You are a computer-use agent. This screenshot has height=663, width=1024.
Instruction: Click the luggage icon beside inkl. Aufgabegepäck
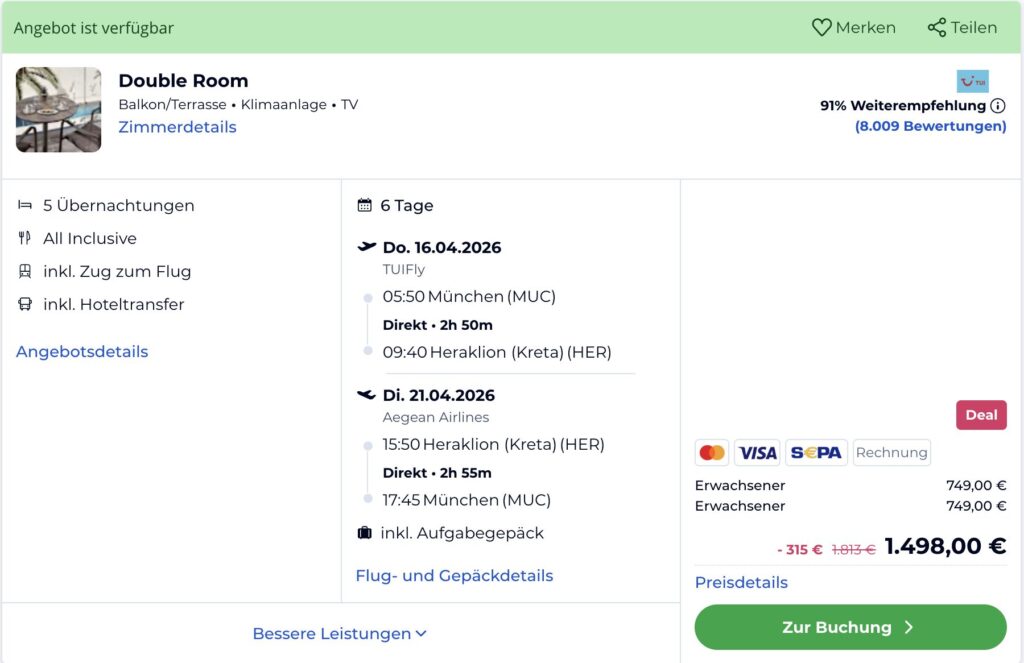click(x=364, y=533)
